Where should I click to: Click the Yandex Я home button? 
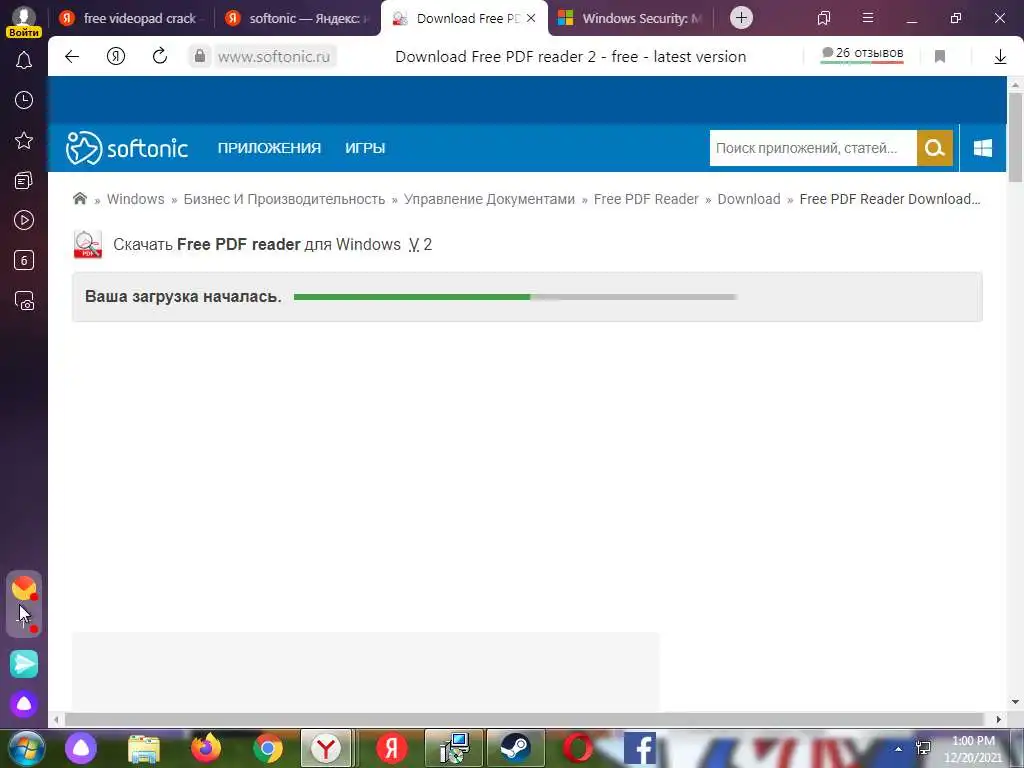coord(116,57)
